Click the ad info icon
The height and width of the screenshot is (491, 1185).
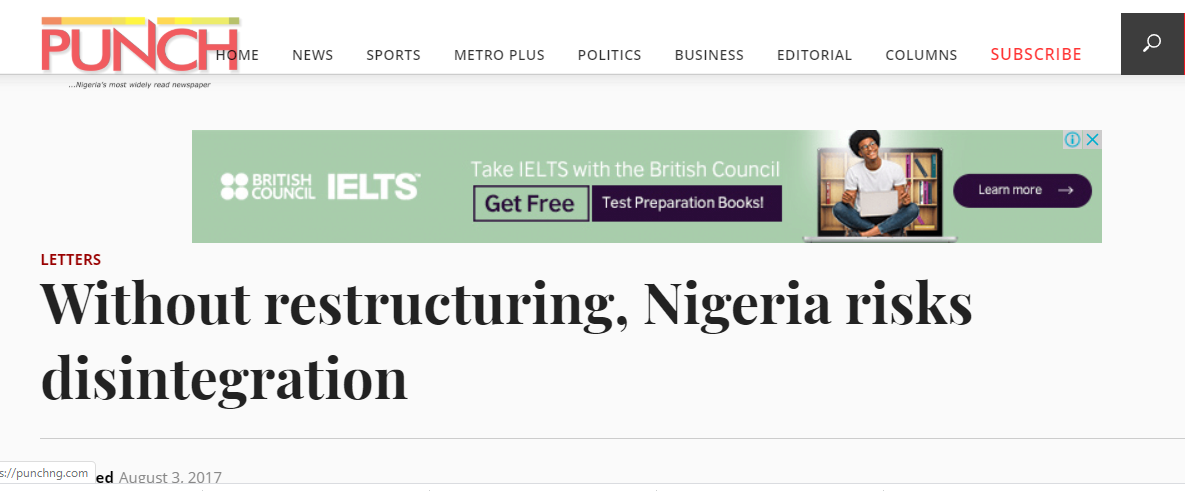[1072, 140]
